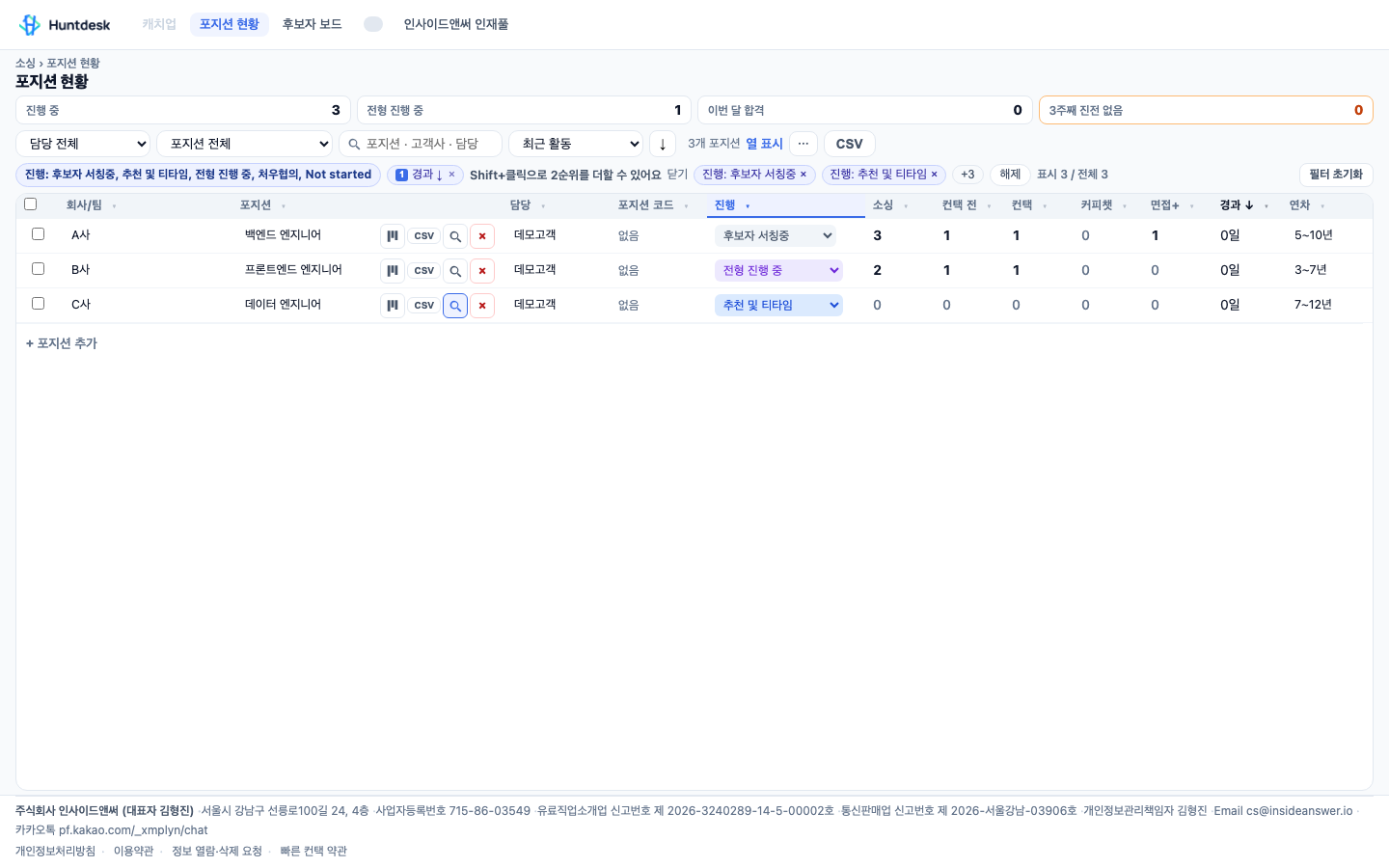Remove the 진행: 추천 및 티타임 filter chip

(x=934, y=175)
